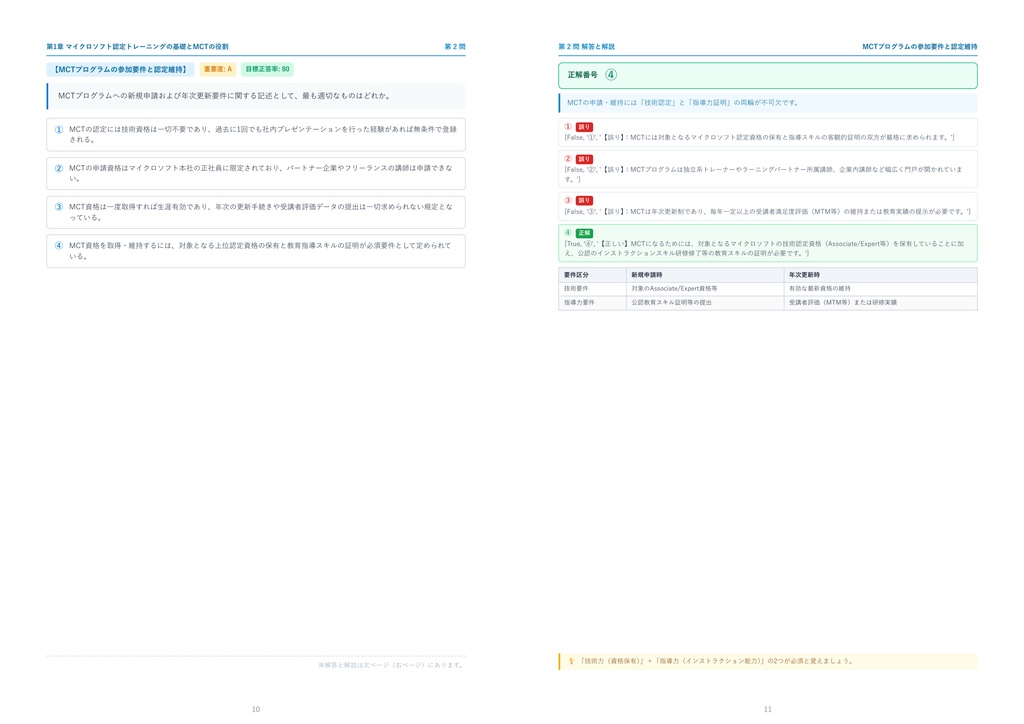Click the circled ③ marker of the third answer choice
1024x724 pixels.
tap(59, 207)
